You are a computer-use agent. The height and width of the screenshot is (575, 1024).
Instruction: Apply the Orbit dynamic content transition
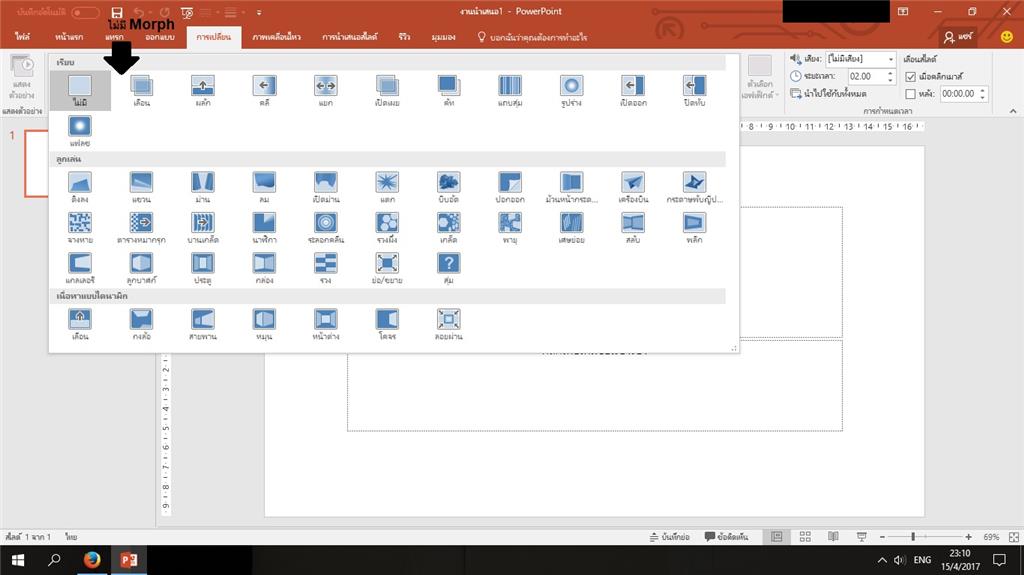point(387,324)
